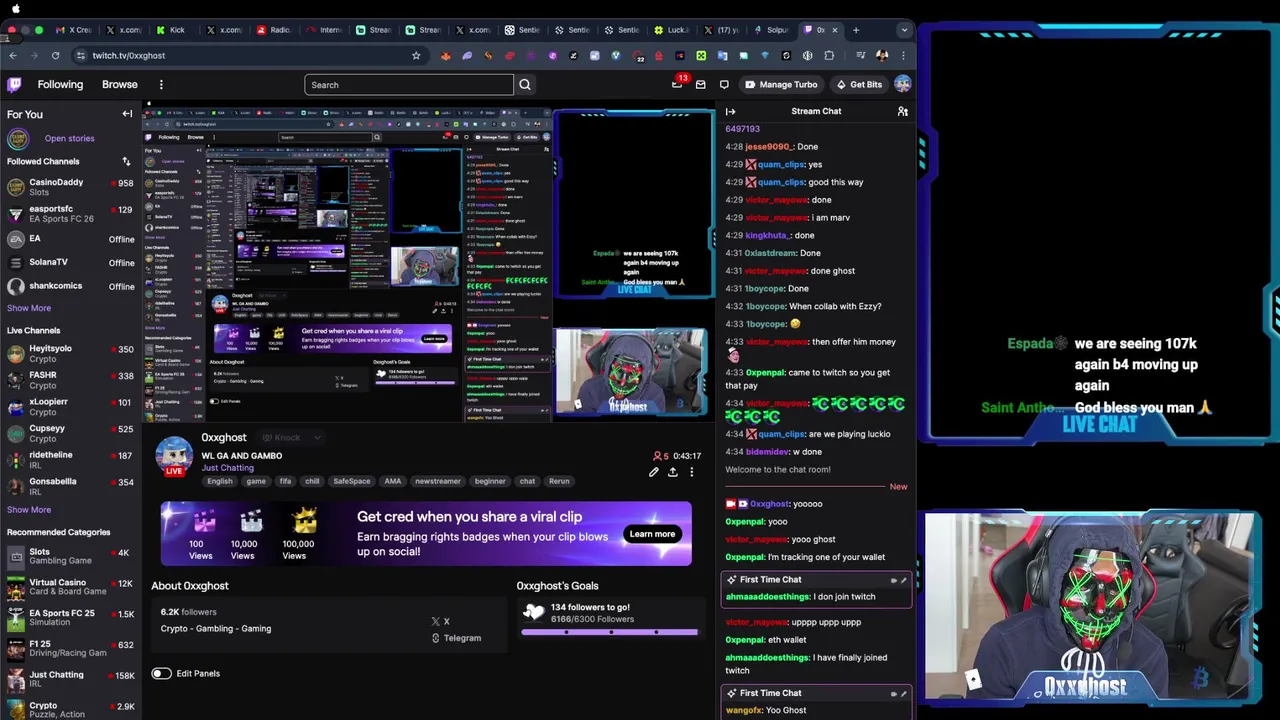Reload the page in Chrome
Viewport: 1280px width, 720px height.
pyautogui.click(x=55, y=56)
